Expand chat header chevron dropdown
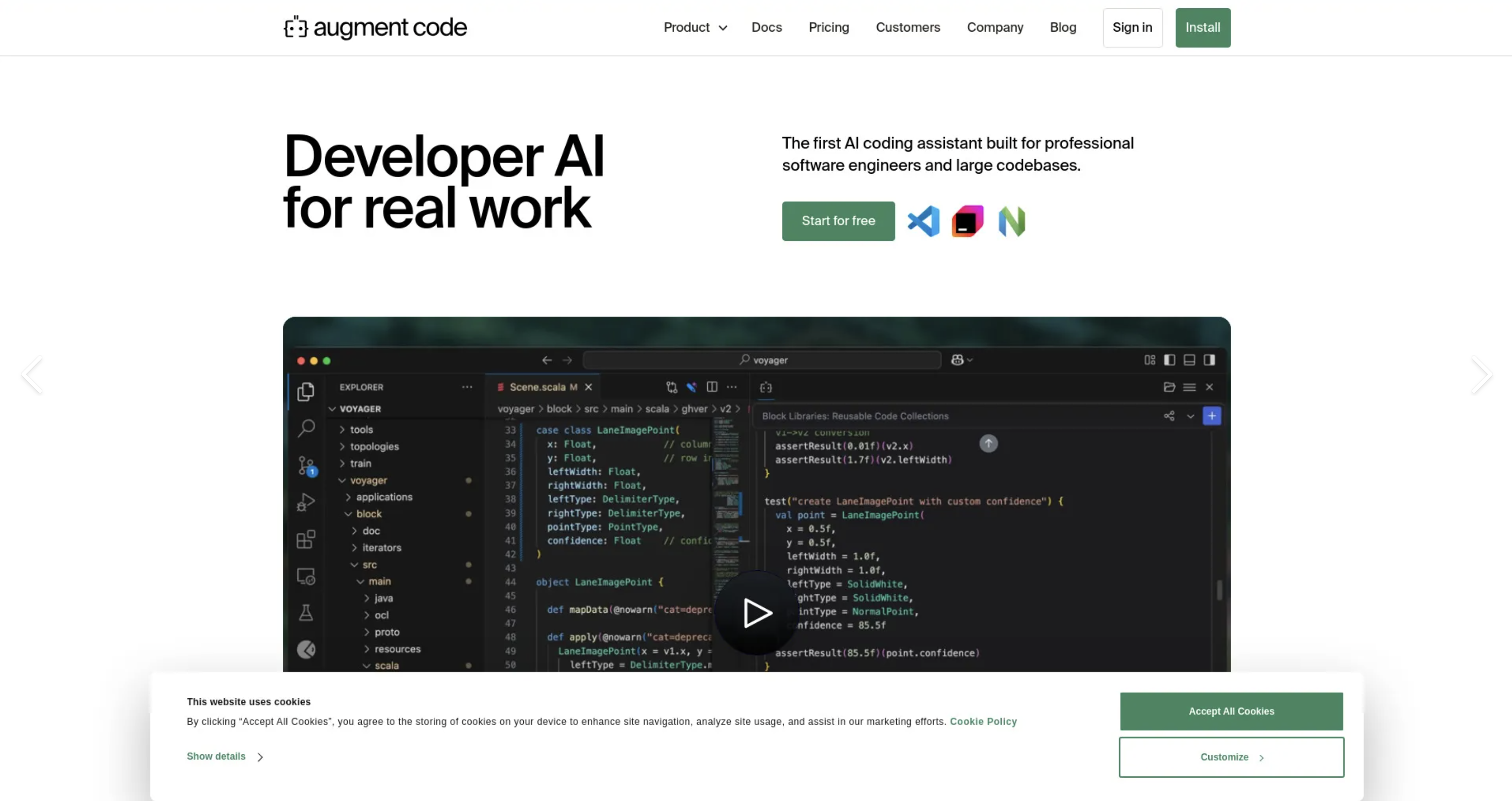The width and height of the screenshot is (1512, 801). click(x=1190, y=416)
